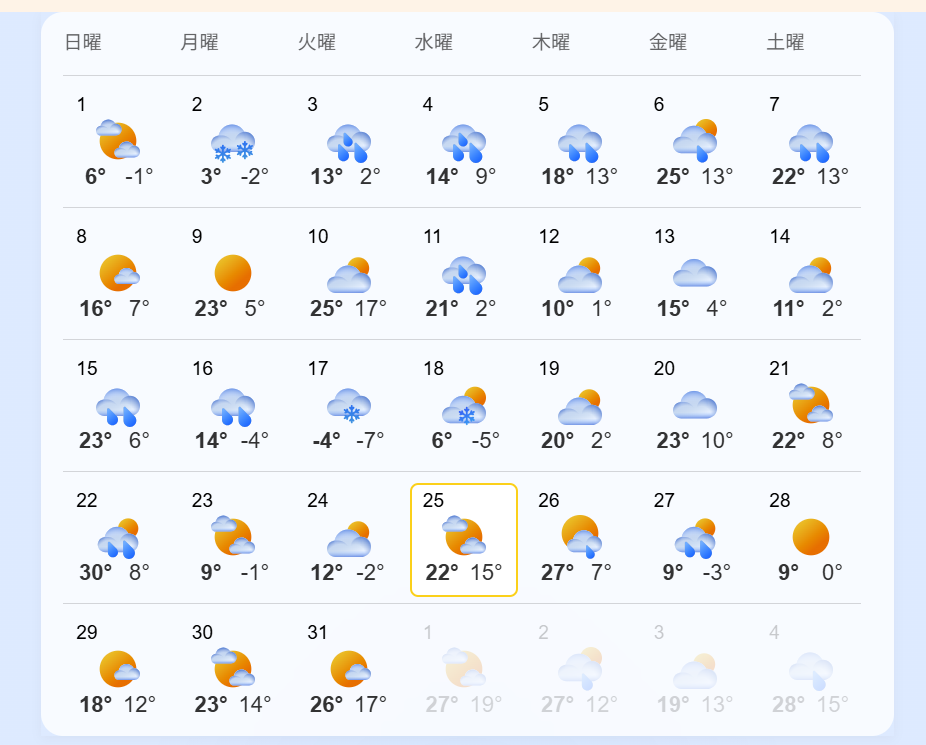
Task: Click the sunny icon on day 9
Action: pyautogui.click(x=233, y=273)
